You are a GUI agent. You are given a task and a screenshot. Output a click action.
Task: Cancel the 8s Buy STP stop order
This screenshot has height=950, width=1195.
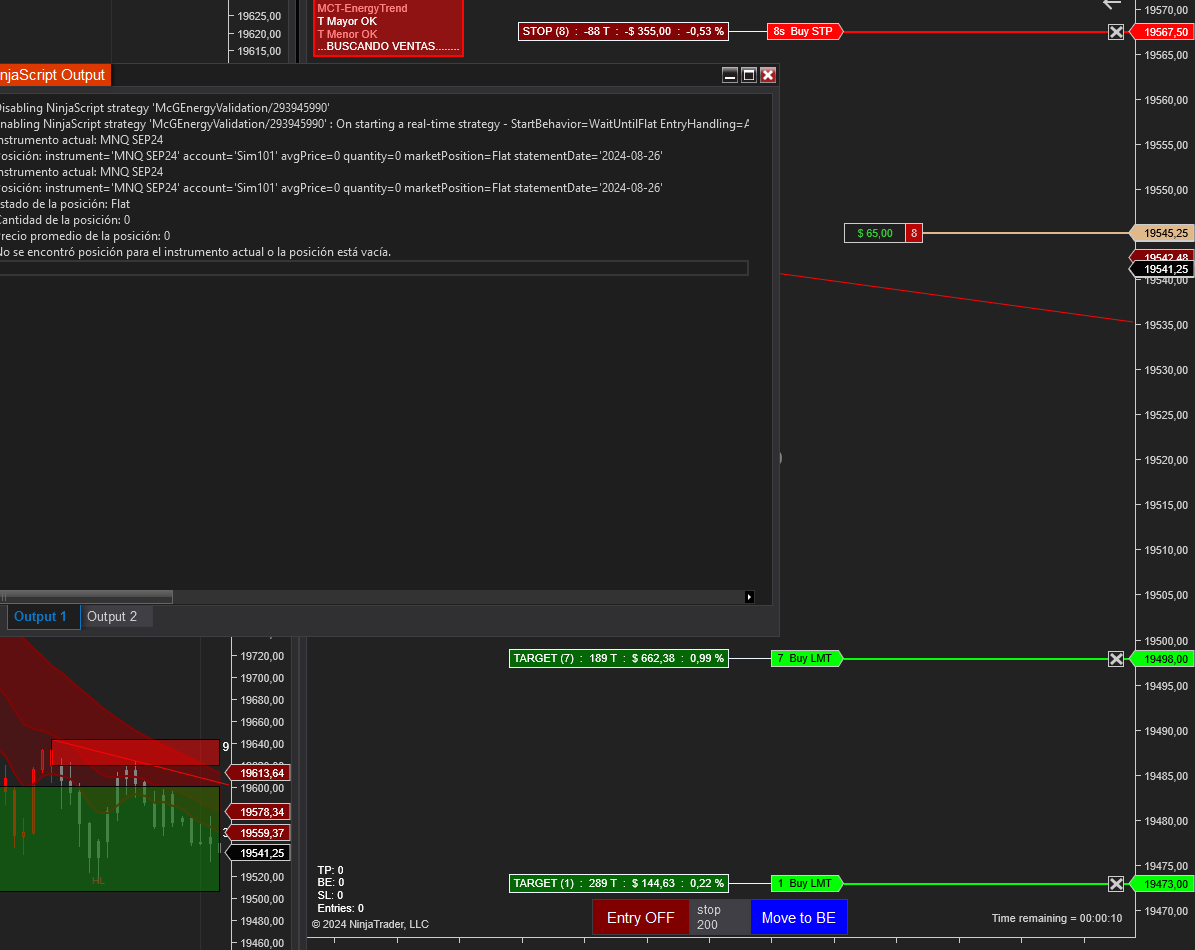pyautogui.click(x=1116, y=32)
